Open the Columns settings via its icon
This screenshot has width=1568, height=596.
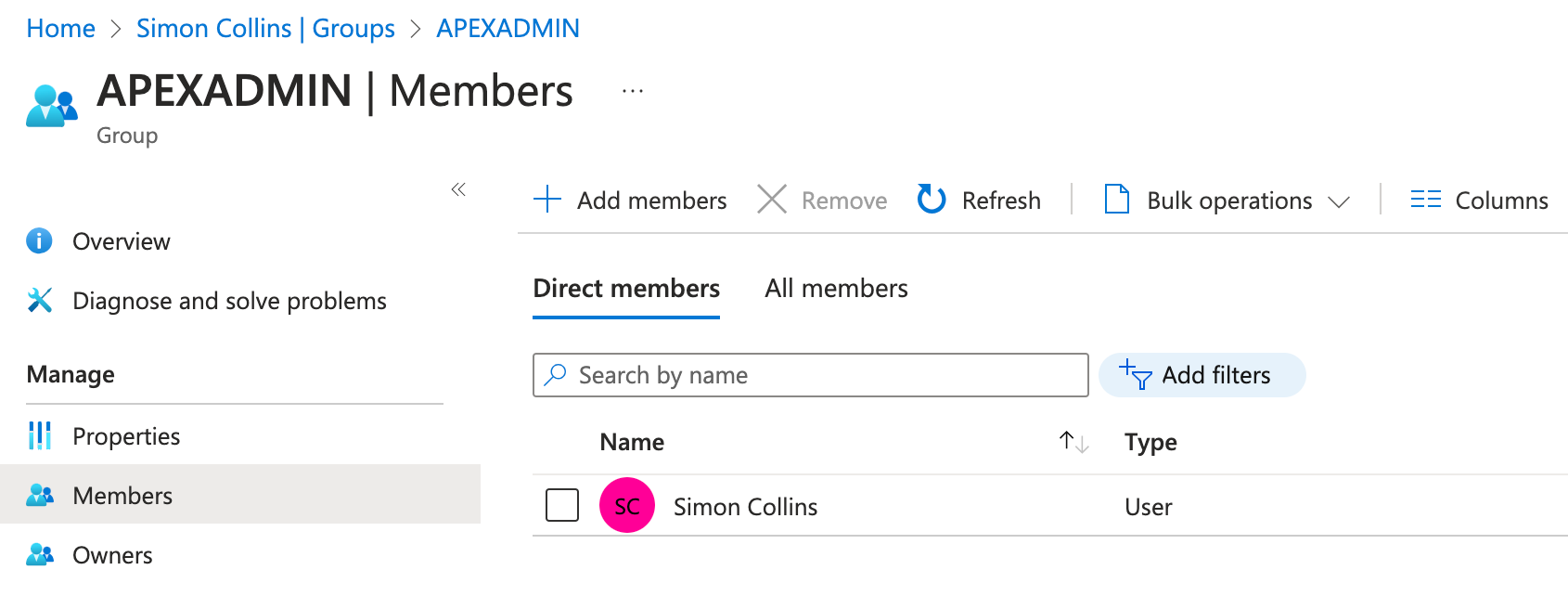point(1425,200)
